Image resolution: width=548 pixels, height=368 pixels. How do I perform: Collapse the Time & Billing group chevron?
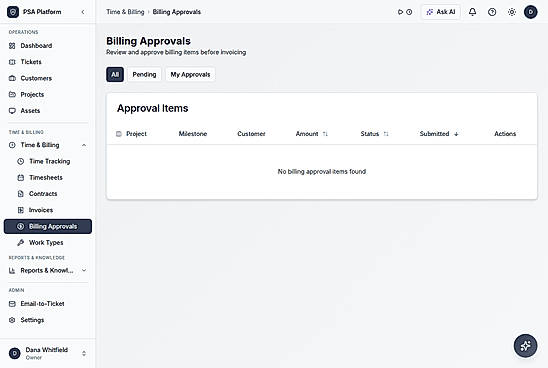click(84, 145)
